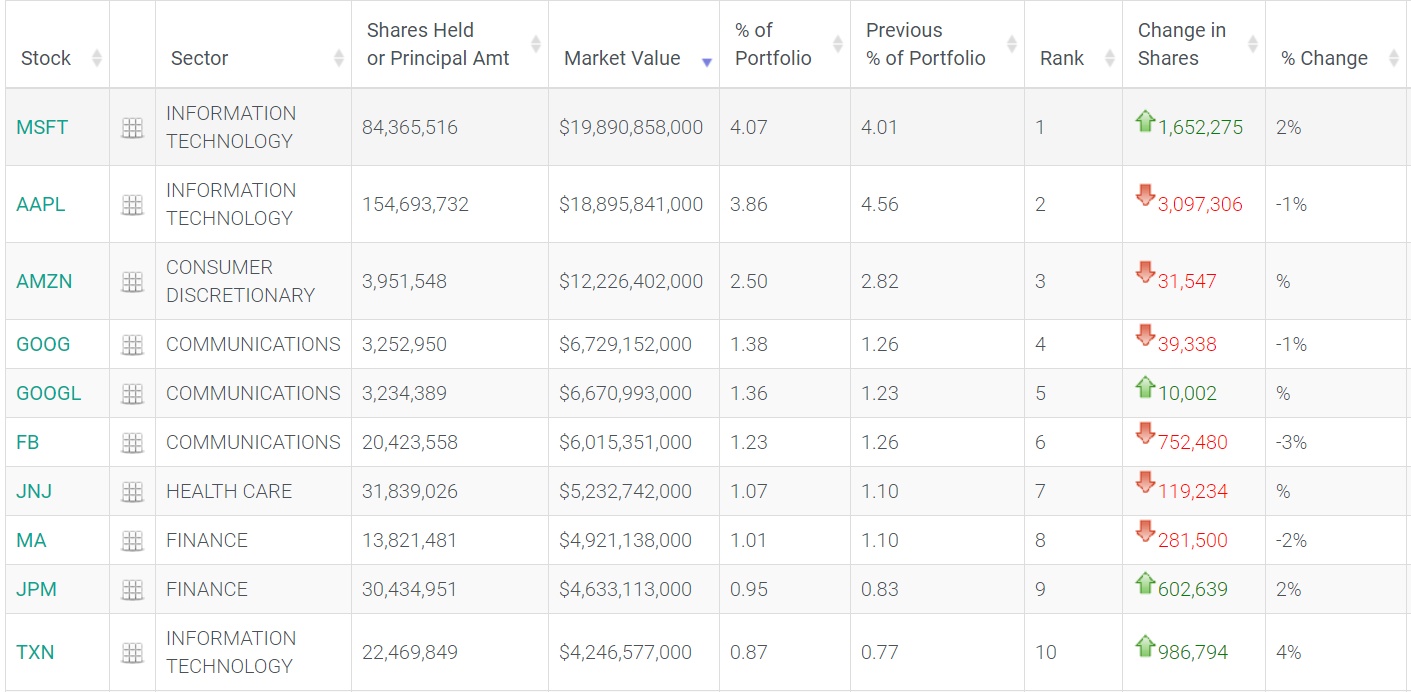Toggle the Market Value sort arrow
Viewport: 1411px width, 692px height.
[x=706, y=61]
